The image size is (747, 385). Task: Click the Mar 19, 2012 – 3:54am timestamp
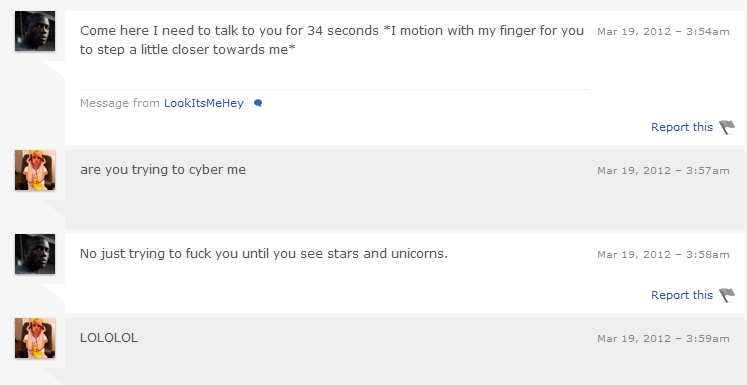coord(663,31)
